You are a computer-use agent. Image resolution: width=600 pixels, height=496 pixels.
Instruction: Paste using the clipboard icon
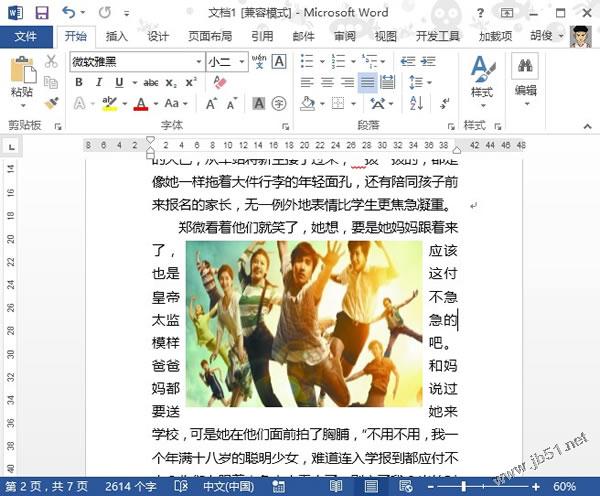22,69
